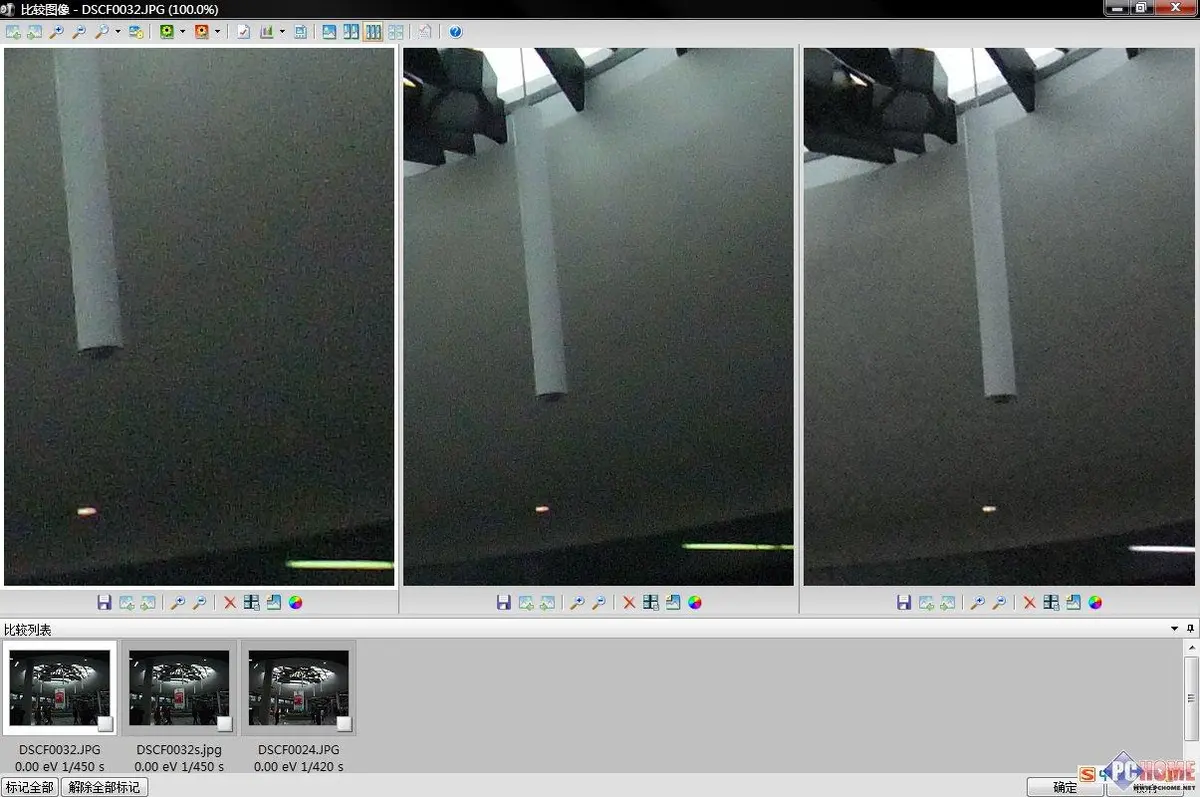Click the zoom in icon in top toolbar

point(57,32)
